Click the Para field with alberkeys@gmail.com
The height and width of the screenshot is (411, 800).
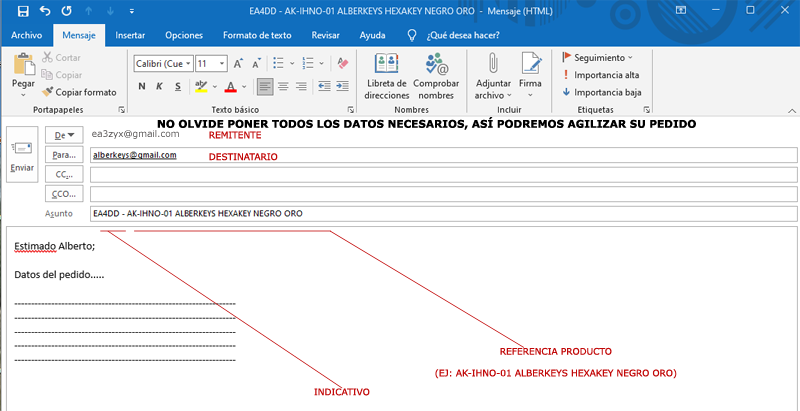[444, 155]
